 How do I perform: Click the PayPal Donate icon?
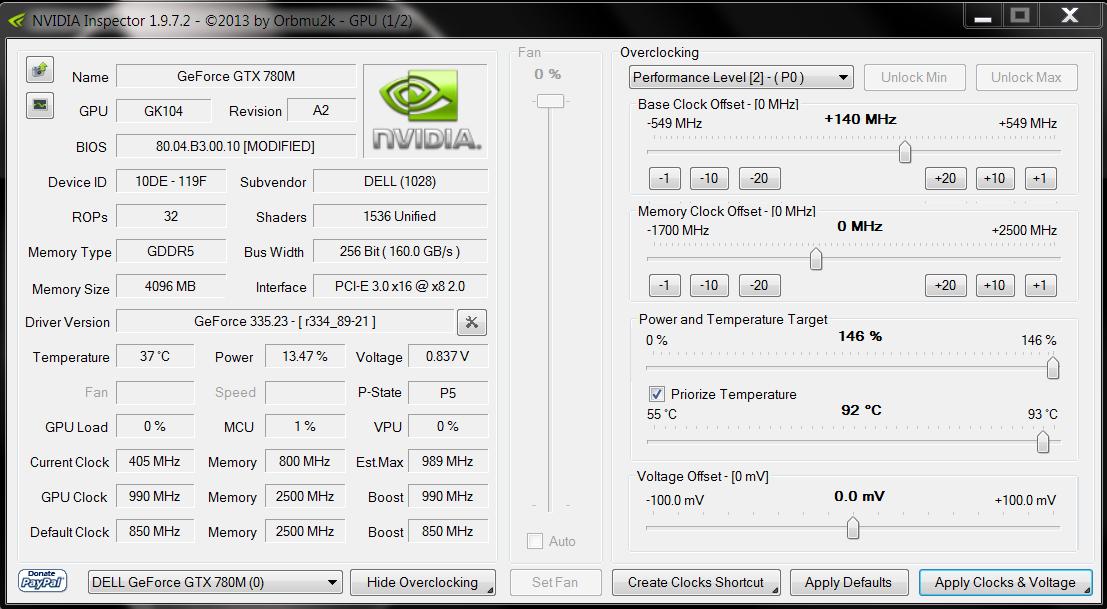click(x=42, y=581)
